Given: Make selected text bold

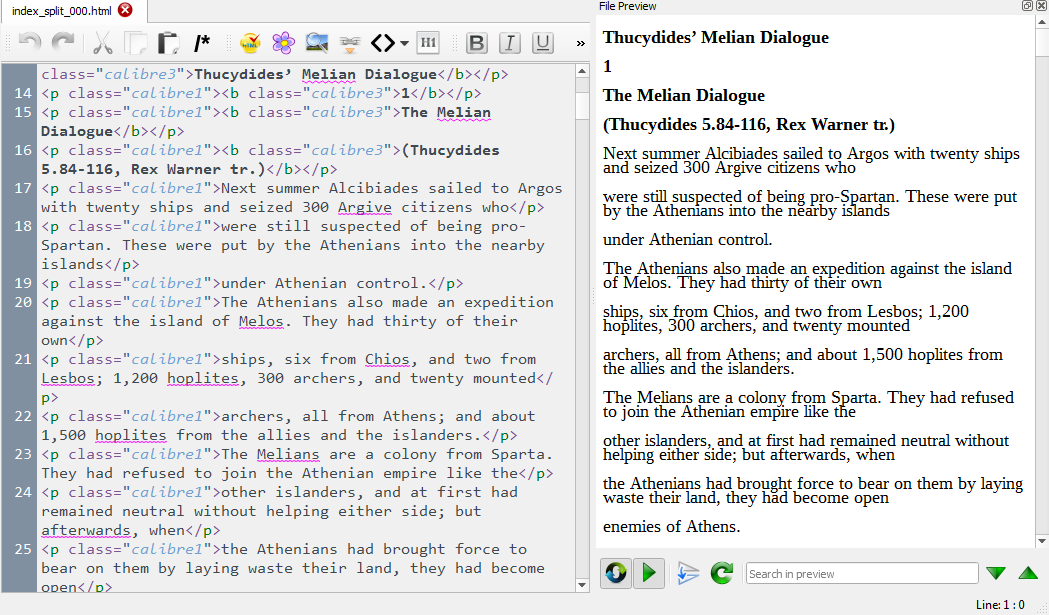Looking at the screenshot, I should click(x=476, y=43).
